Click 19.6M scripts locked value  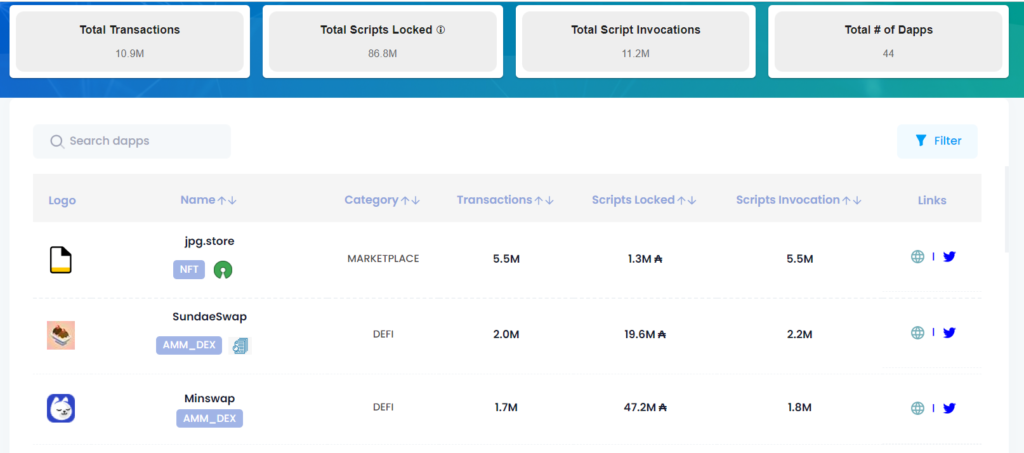[x=645, y=334]
